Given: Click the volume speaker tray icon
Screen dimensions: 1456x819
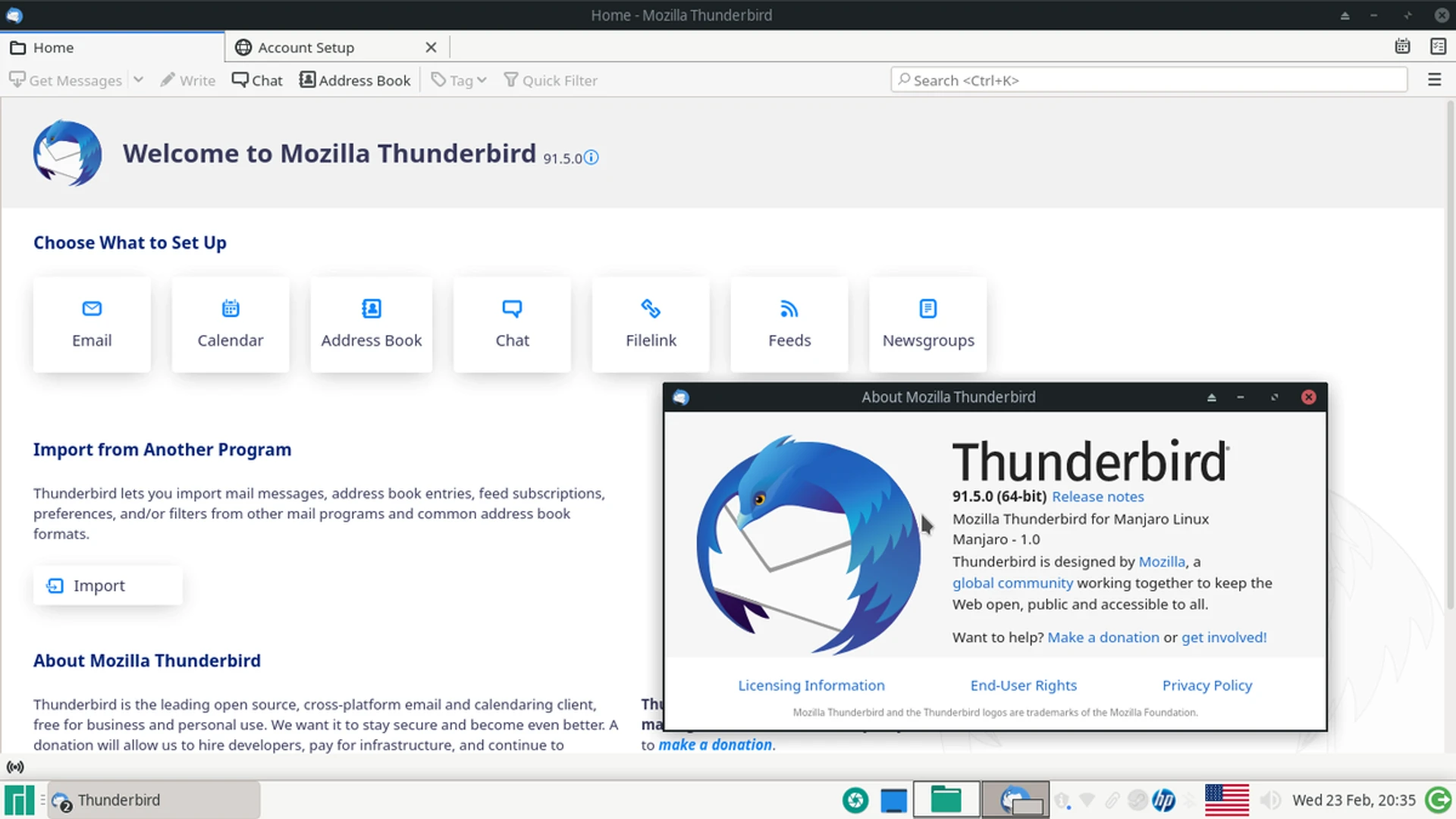Looking at the screenshot, I should pos(1270,800).
